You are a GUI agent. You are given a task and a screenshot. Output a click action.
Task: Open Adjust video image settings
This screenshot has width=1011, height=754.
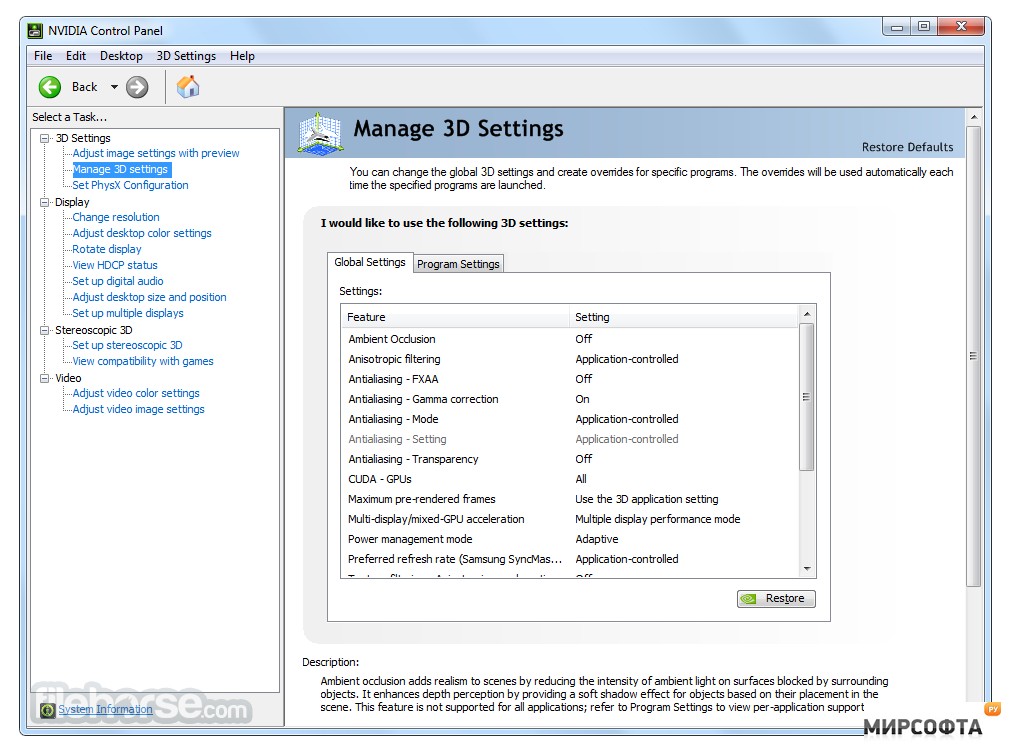(x=138, y=409)
